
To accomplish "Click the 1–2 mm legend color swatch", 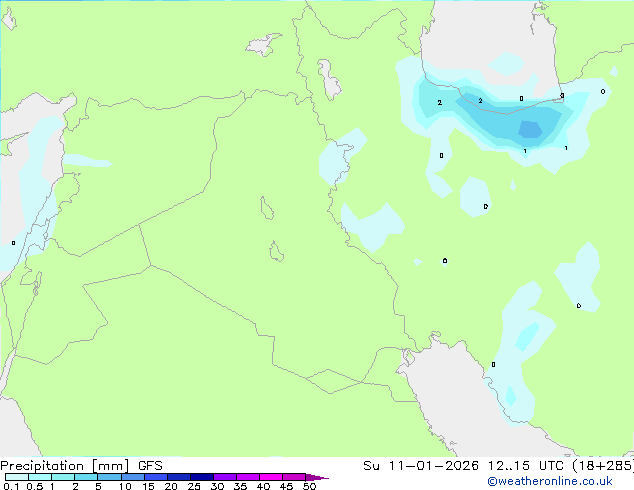I will (x=63, y=477).
